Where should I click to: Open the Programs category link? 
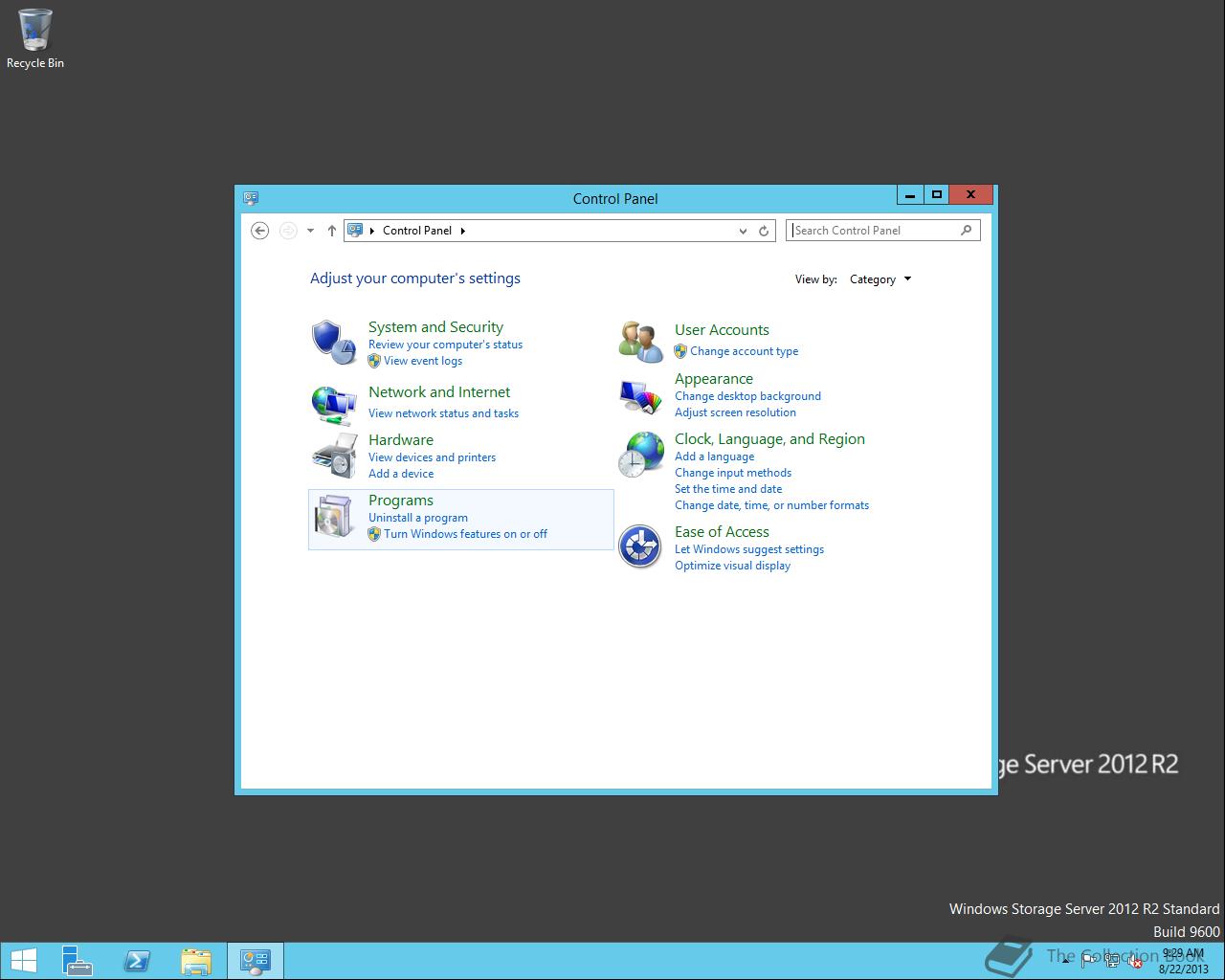pos(401,501)
